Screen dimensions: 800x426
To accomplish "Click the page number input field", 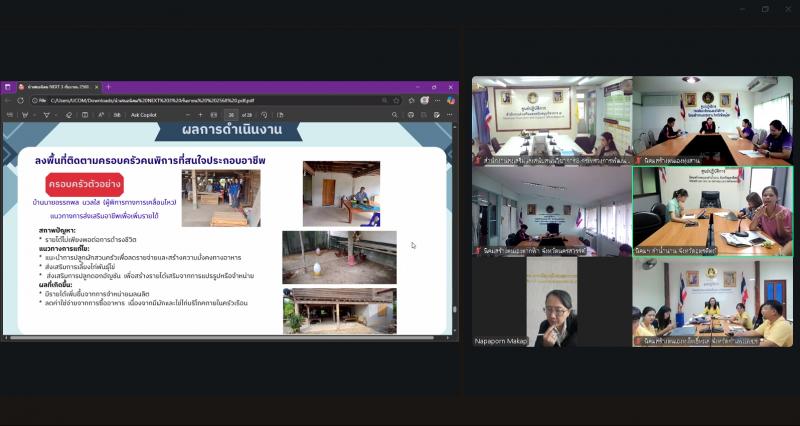I will [231, 115].
